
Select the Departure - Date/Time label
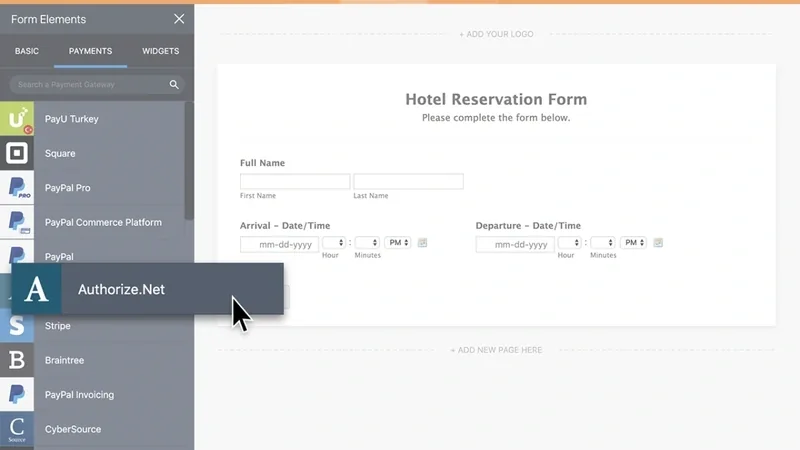click(528, 226)
